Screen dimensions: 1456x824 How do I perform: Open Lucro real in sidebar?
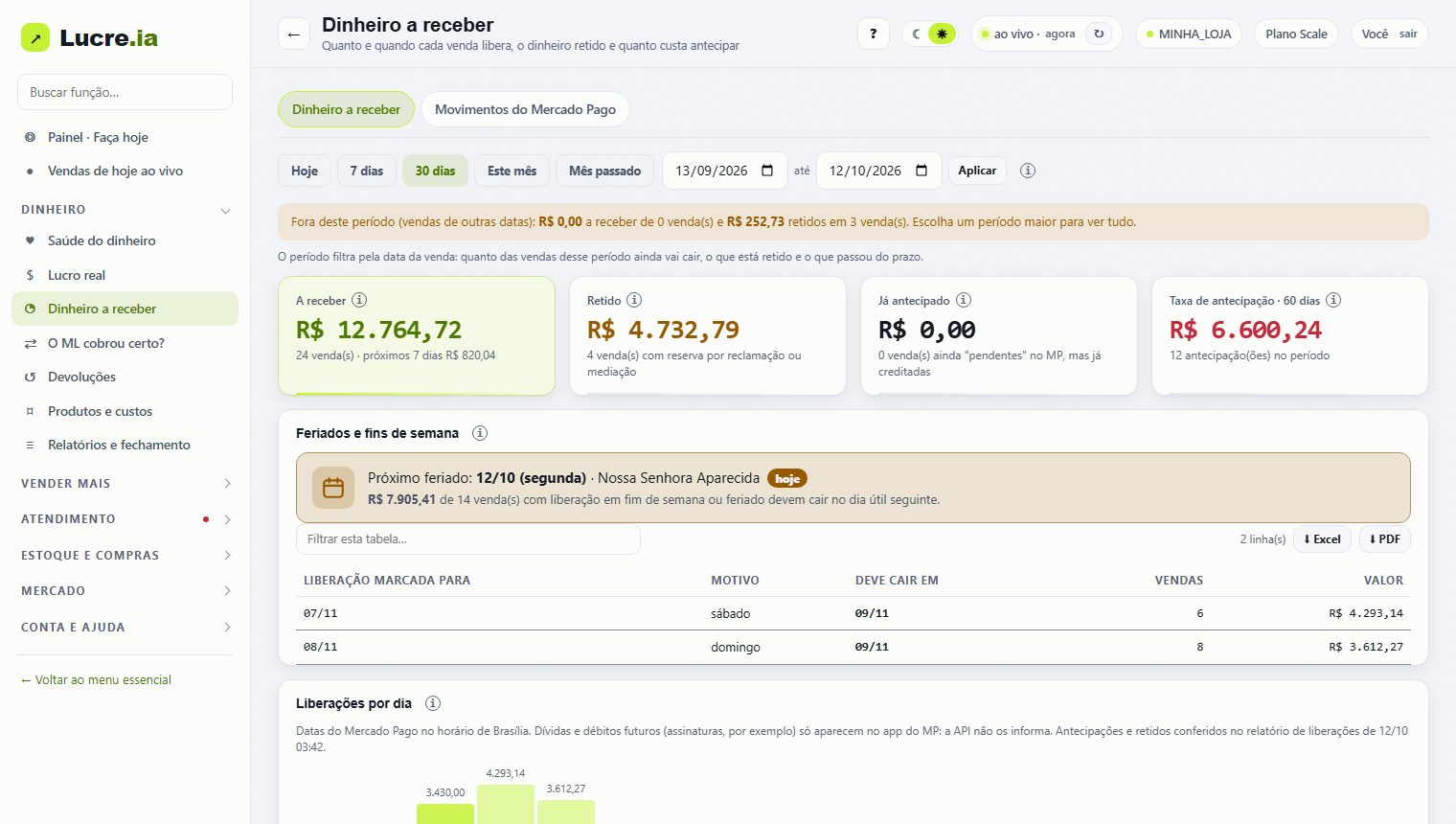click(x=125, y=275)
